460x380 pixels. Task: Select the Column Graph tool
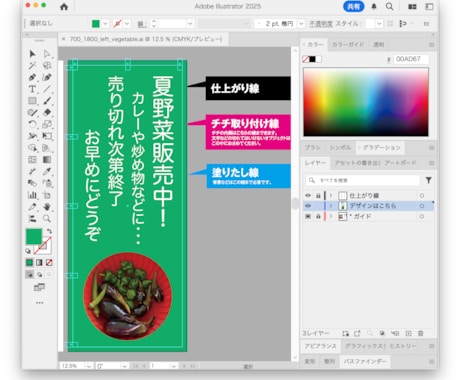[32, 195]
